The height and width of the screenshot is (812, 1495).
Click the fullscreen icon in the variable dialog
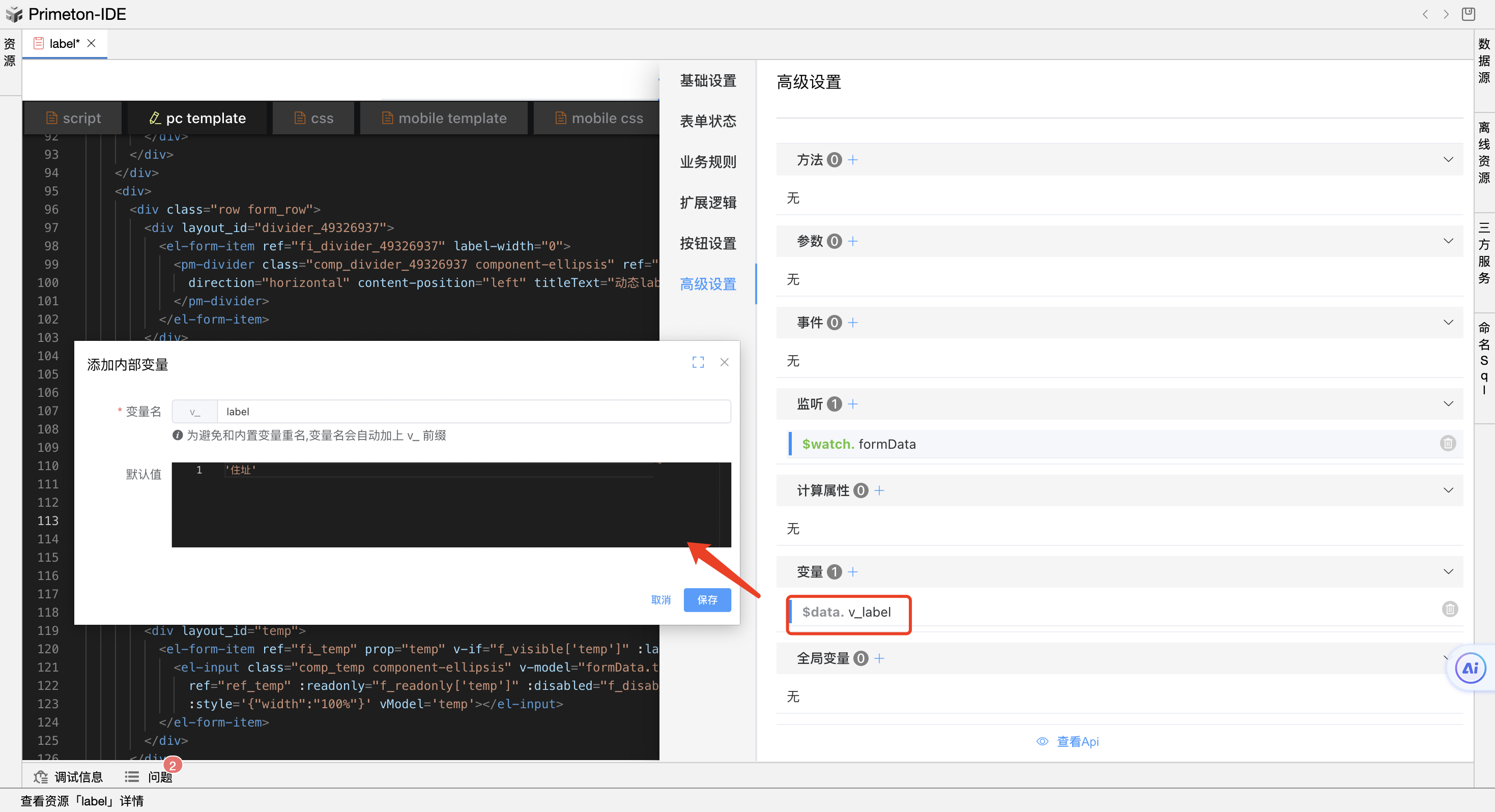pos(698,362)
